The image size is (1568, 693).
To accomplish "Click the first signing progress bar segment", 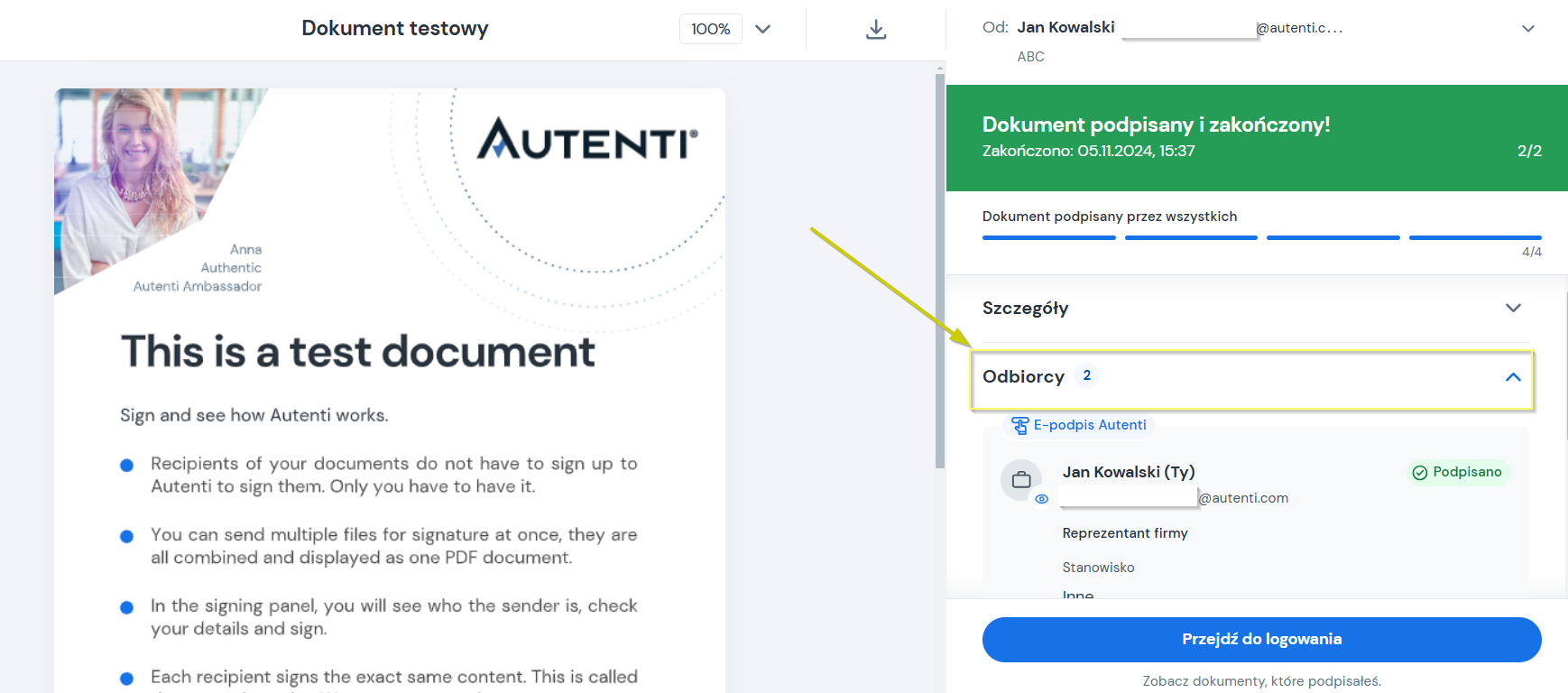I will point(1048,237).
